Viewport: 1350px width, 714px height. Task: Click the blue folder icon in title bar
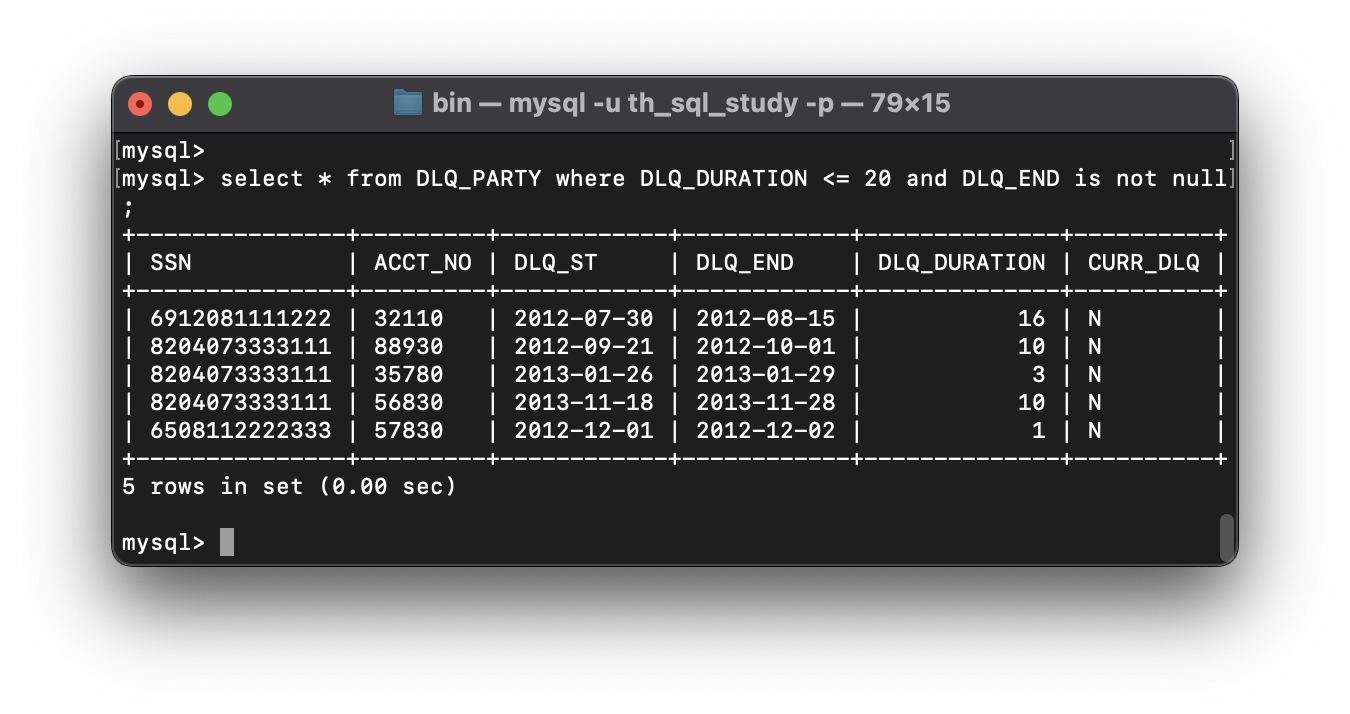pyautogui.click(x=407, y=103)
